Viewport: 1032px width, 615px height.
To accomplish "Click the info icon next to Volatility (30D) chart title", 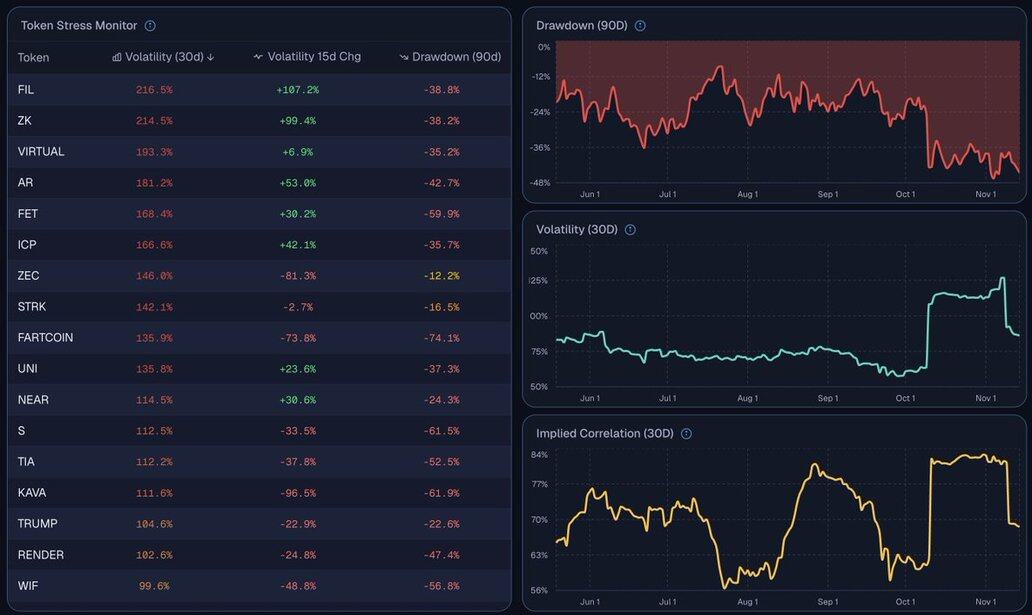I will pyautogui.click(x=630, y=230).
